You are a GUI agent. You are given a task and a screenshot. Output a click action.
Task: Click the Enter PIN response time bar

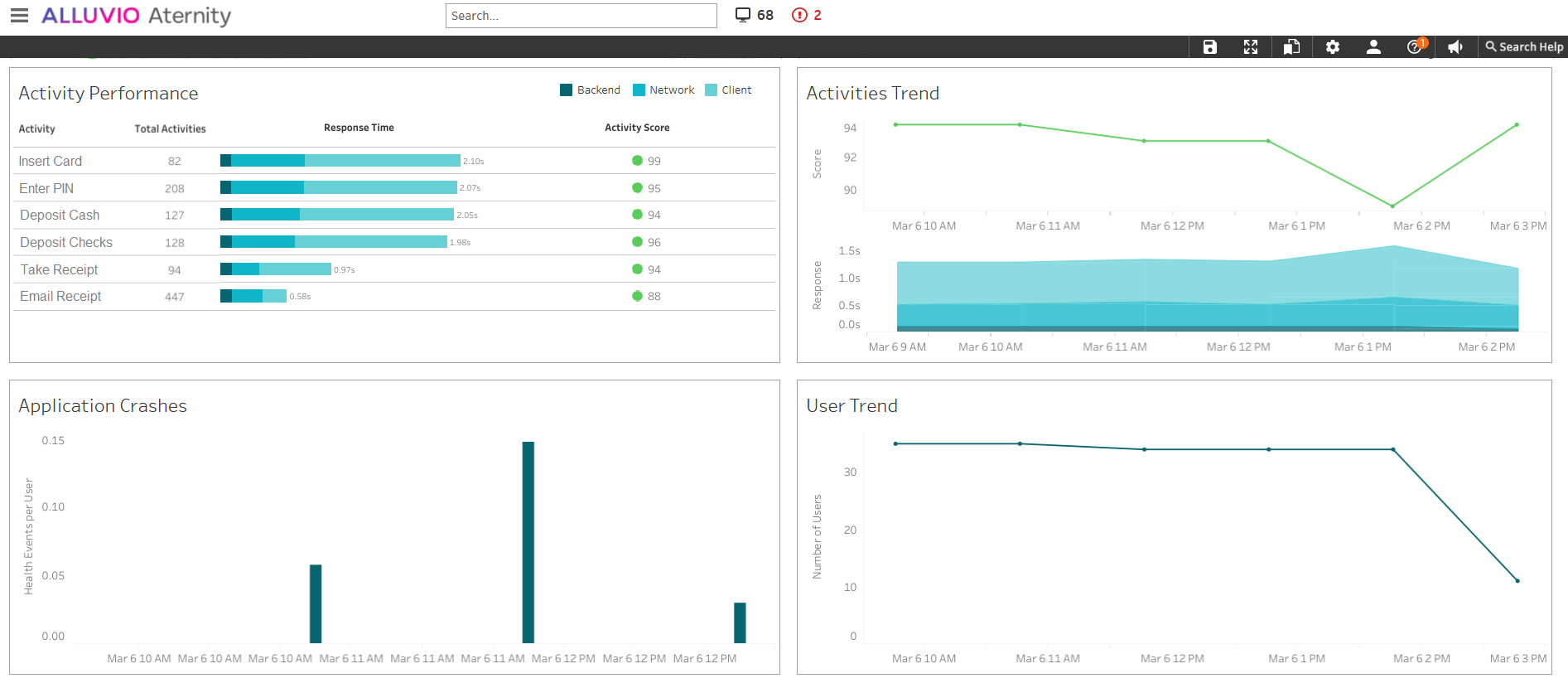click(339, 188)
